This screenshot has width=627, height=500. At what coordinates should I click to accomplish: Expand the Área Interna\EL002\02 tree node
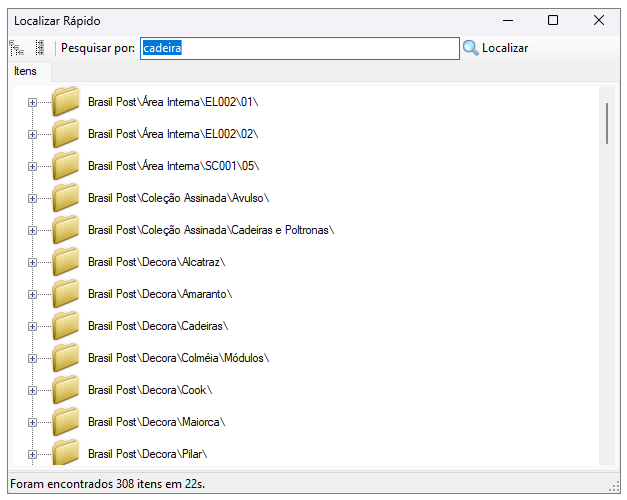[32, 134]
